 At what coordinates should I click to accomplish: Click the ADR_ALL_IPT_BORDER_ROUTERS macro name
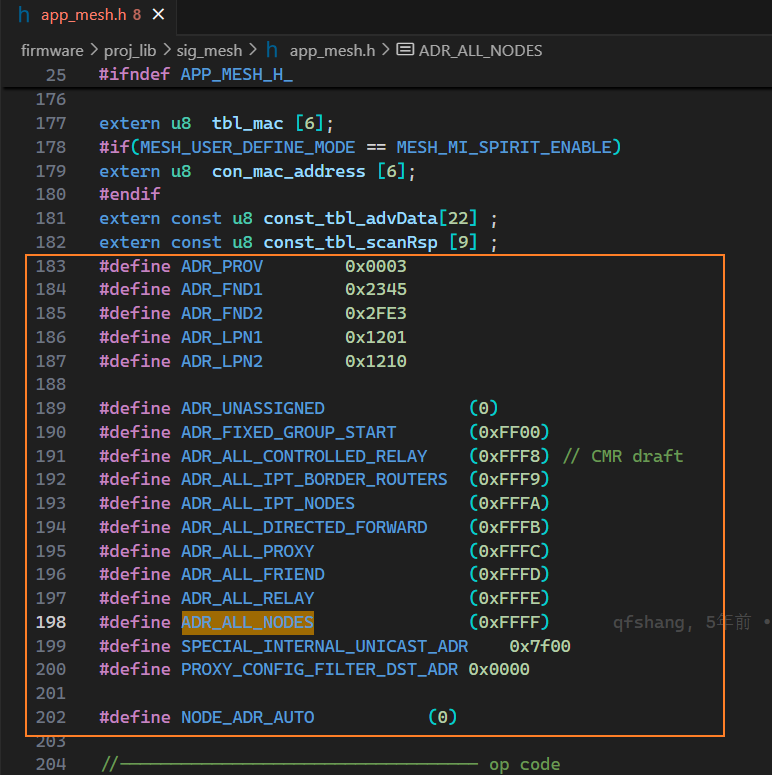point(314,479)
